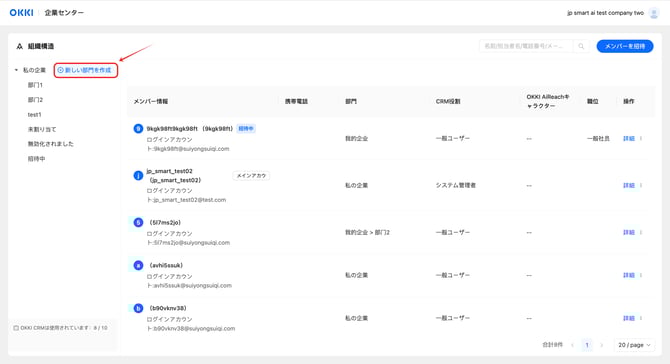The height and width of the screenshot is (364, 670).
Task: Select 部门1 in the organization tree
Action: tap(35, 85)
